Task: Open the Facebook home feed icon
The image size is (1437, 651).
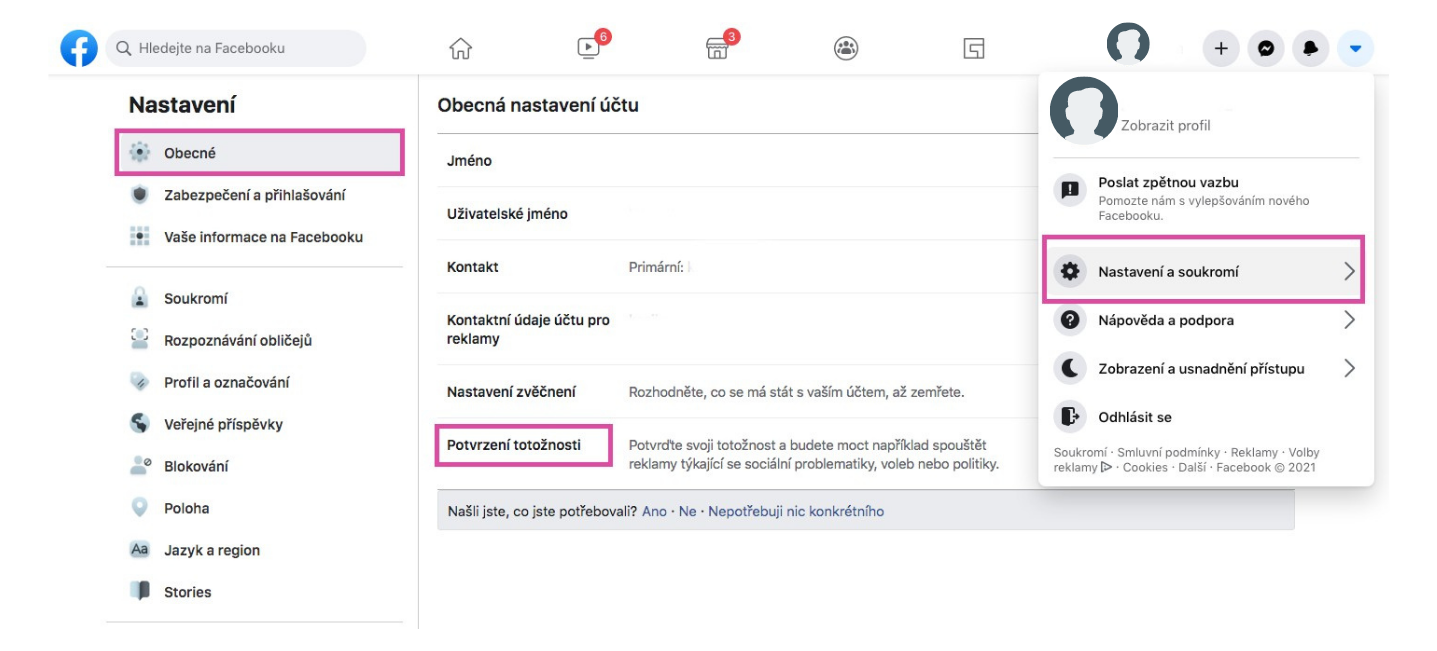Action: click(x=460, y=48)
